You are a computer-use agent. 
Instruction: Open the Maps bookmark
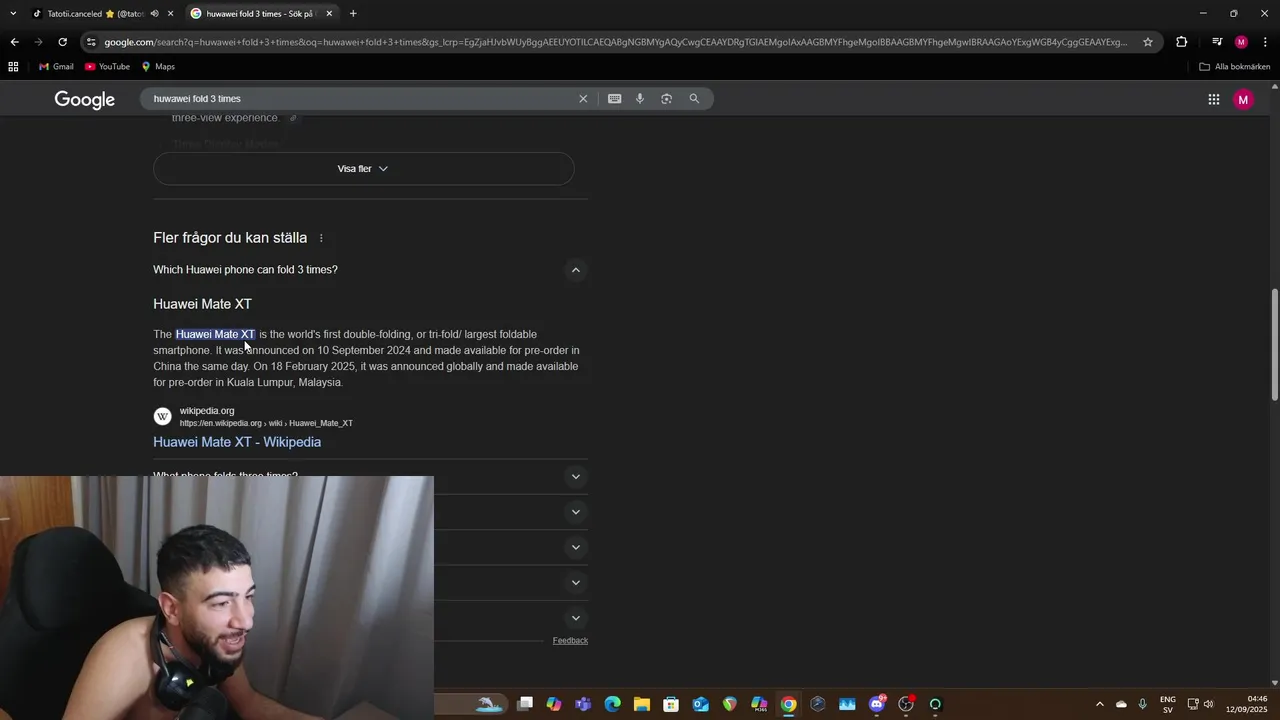click(x=158, y=67)
